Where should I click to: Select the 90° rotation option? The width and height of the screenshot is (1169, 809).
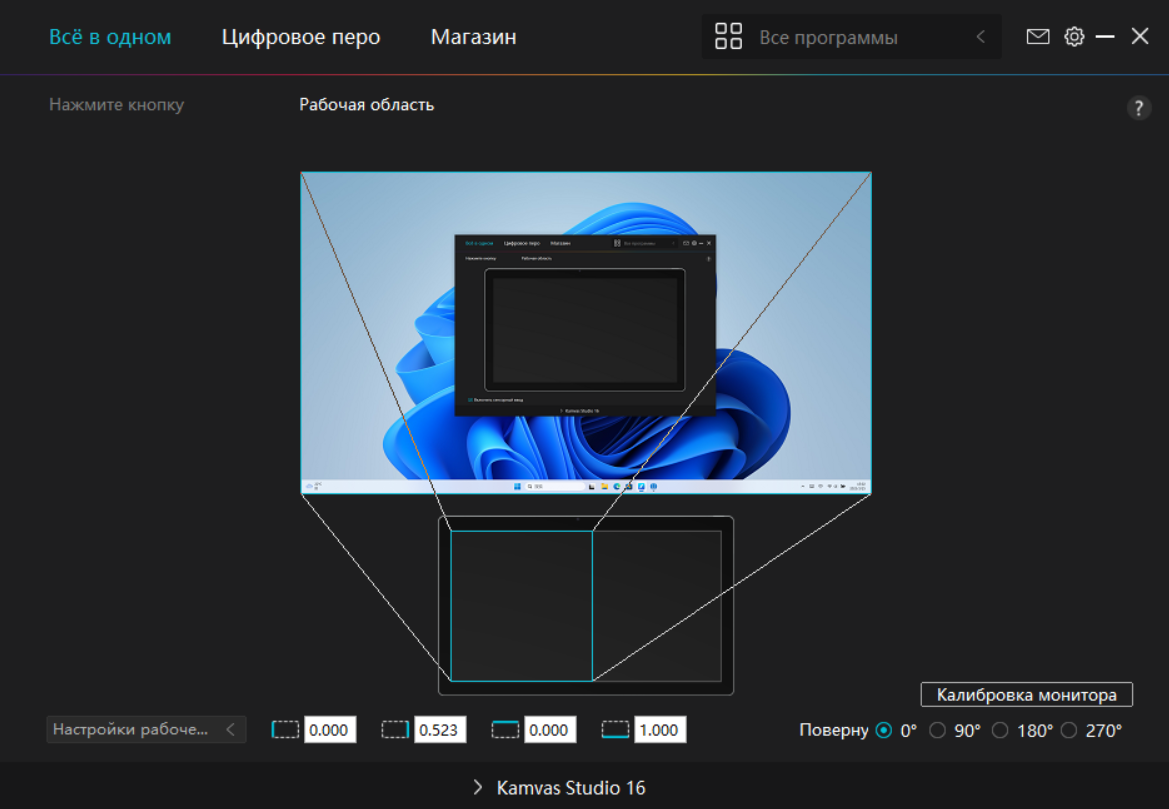tap(938, 730)
